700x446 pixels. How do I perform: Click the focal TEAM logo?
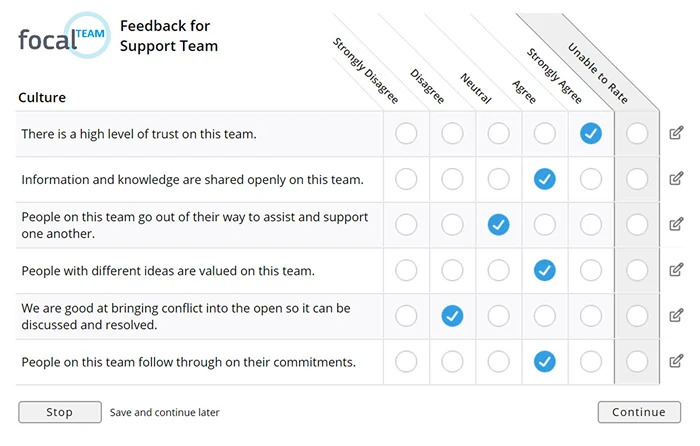(x=62, y=37)
